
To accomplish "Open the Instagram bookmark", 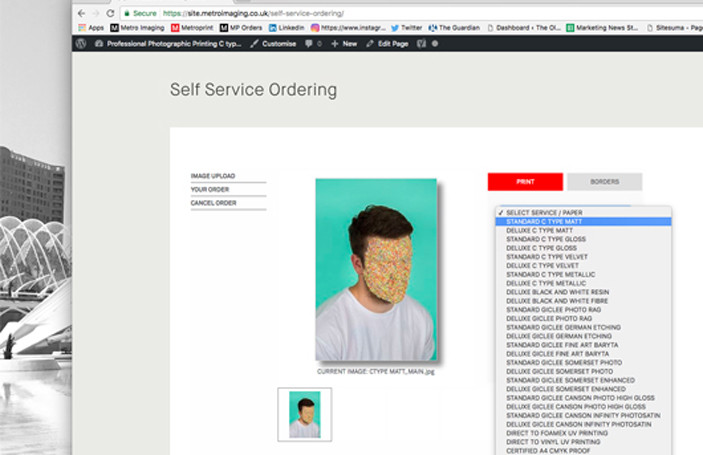I will coord(348,28).
